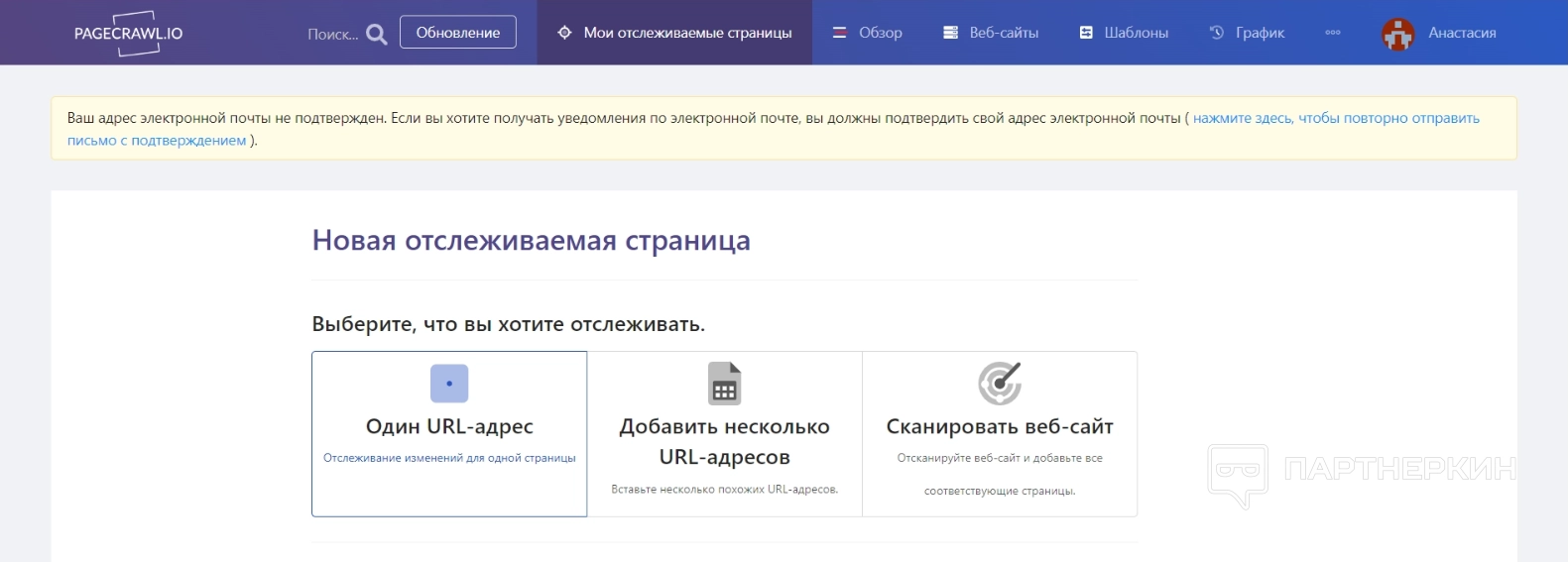Click the single URL blue dot icon
The image size is (1568, 562).
click(x=449, y=384)
